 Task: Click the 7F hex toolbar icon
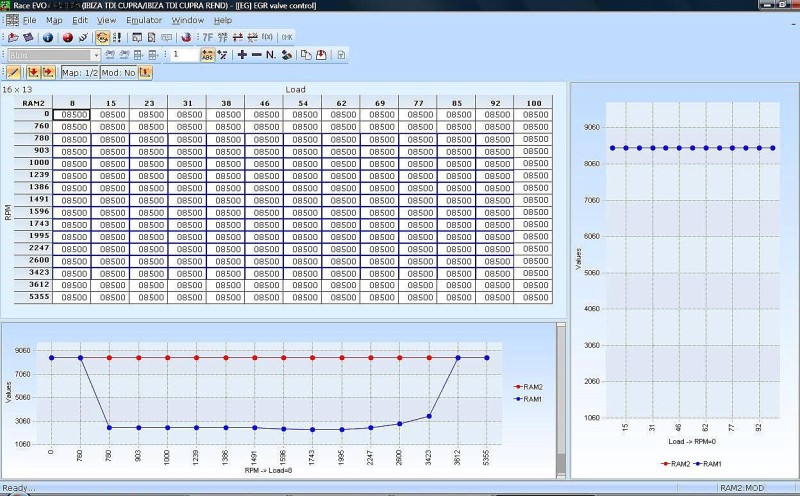pyautogui.click(x=207, y=37)
